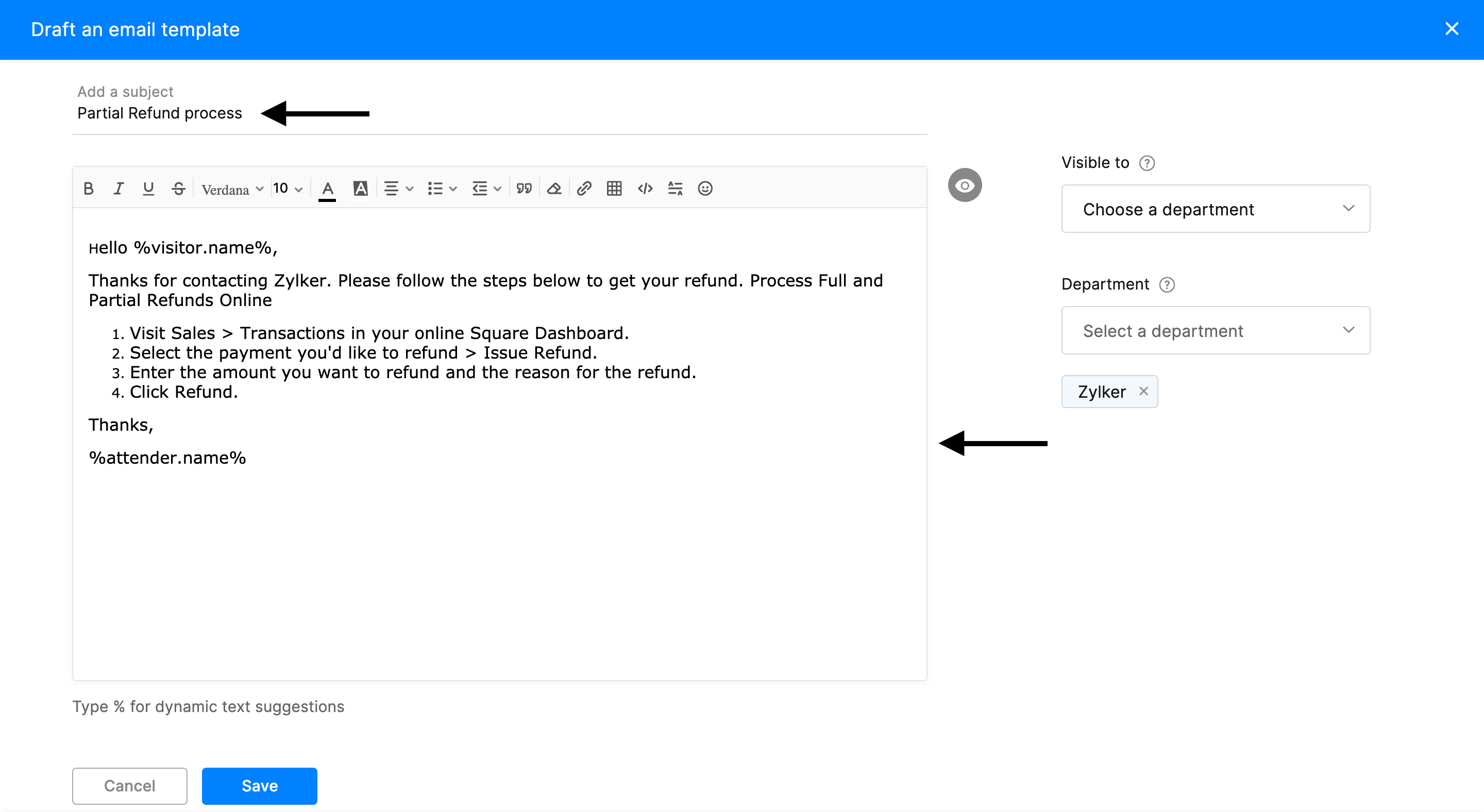The width and height of the screenshot is (1484, 812).
Task: Expand the Select a department dropdown
Action: pos(1215,331)
